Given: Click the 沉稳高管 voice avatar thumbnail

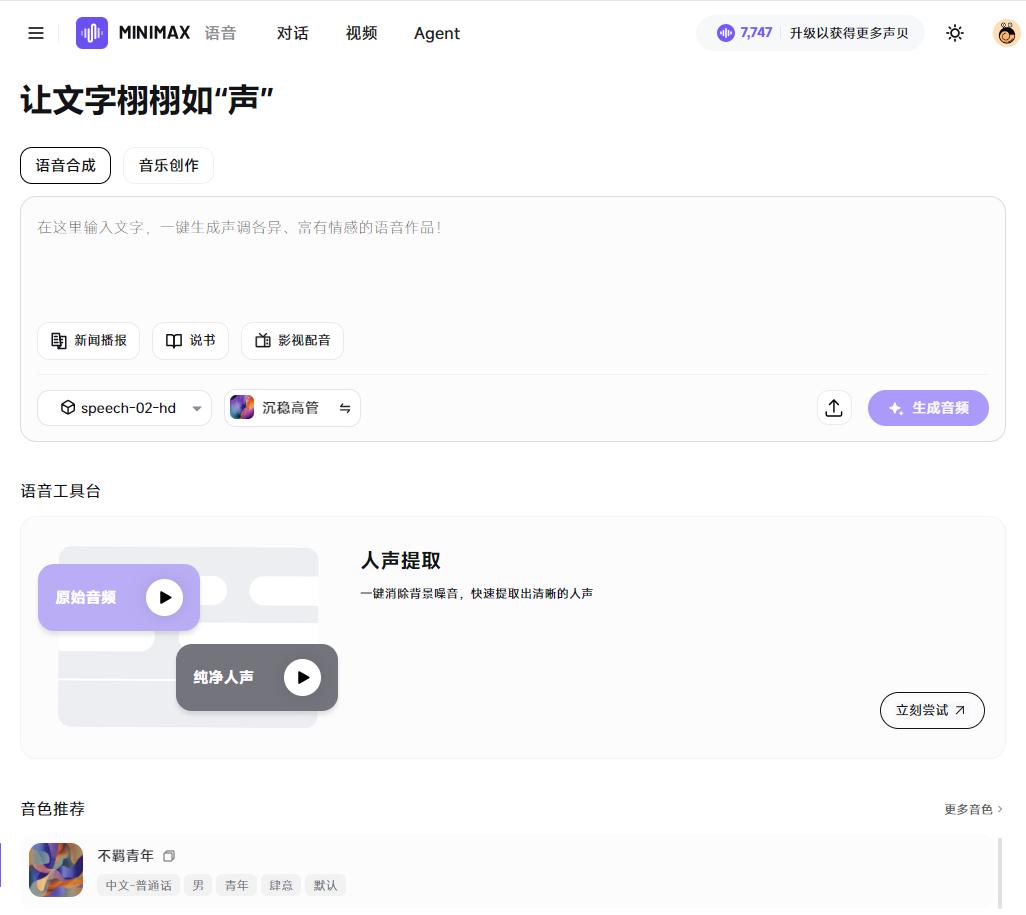Looking at the screenshot, I should (242, 408).
